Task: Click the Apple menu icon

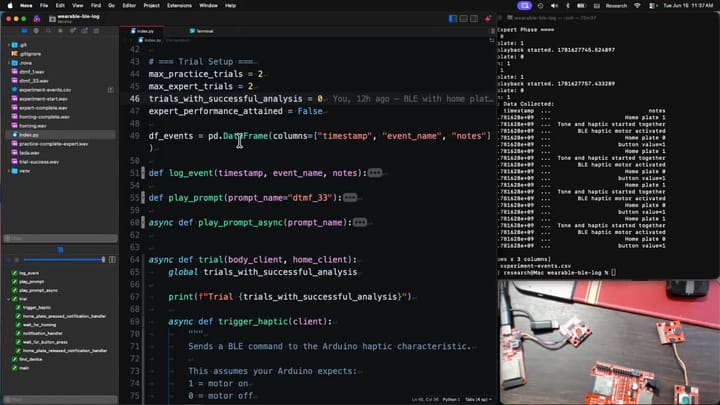Action: [x=10, y=6]
